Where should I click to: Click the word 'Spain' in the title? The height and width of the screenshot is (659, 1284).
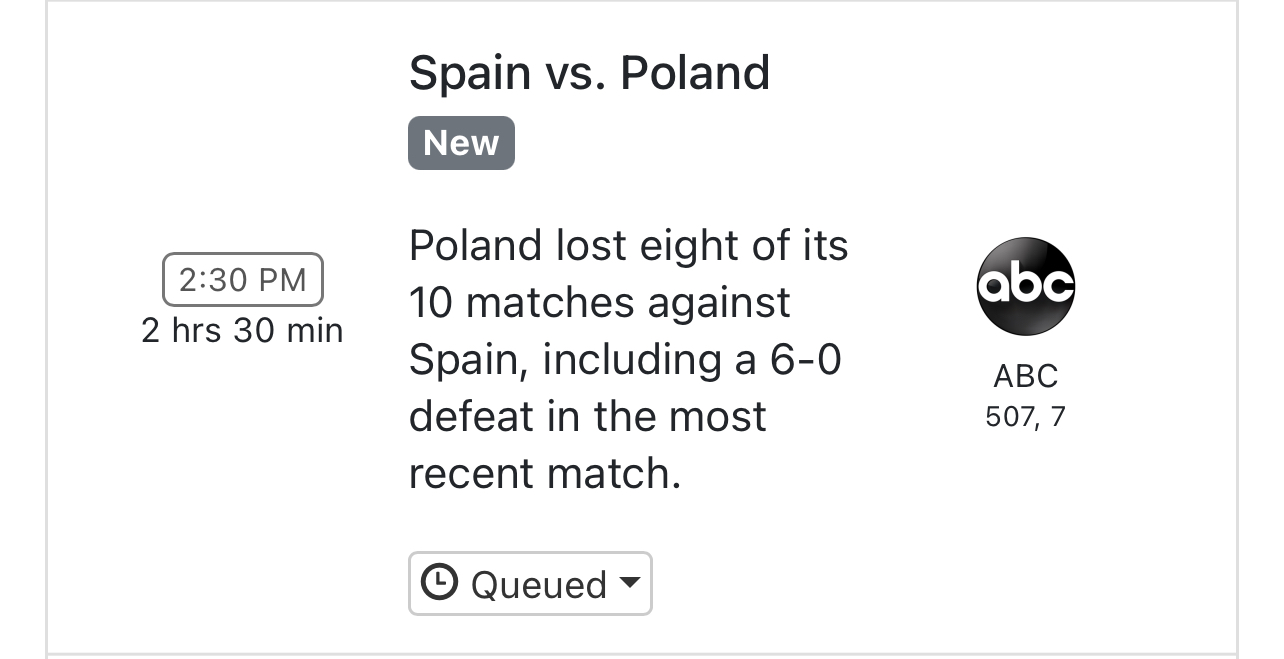click(470, 73)
